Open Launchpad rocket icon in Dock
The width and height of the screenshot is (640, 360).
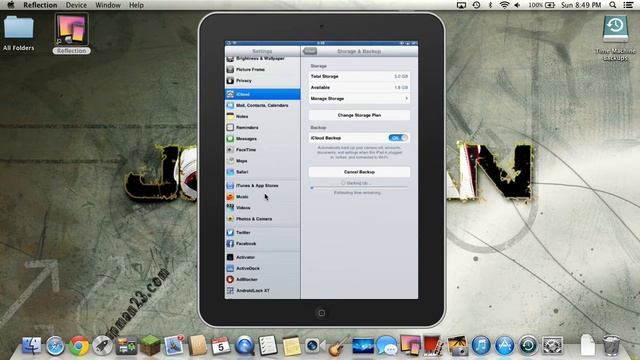click(x=102, y=346)
